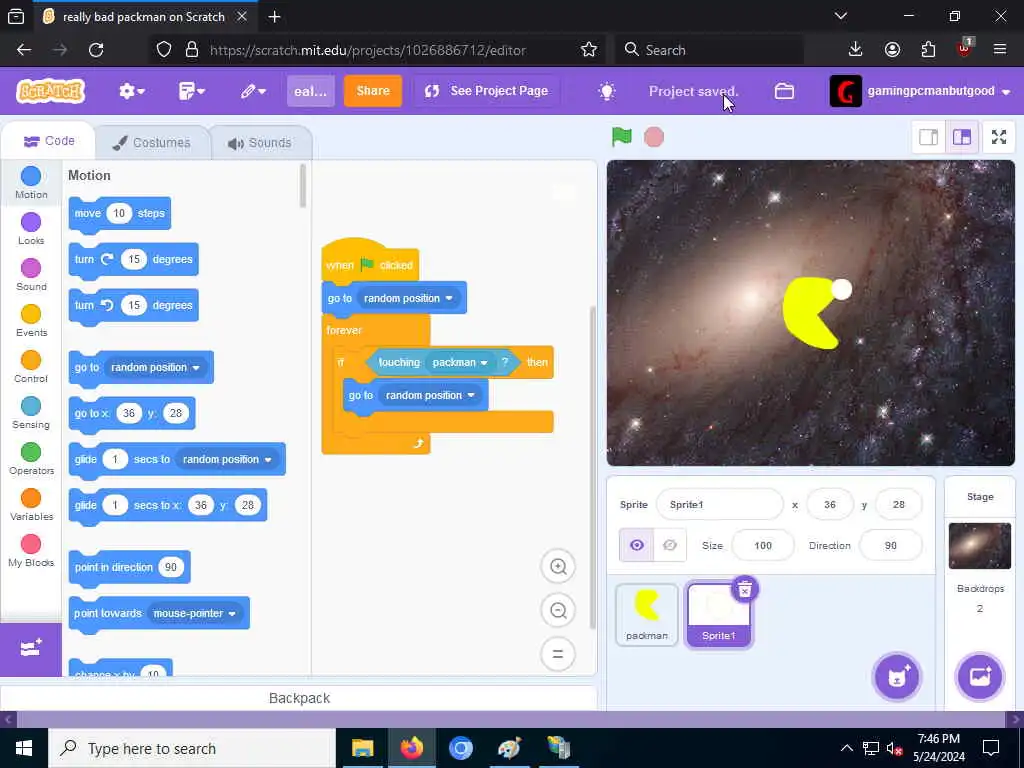
Task: Click the orange Share button
Action: (373, 91)
